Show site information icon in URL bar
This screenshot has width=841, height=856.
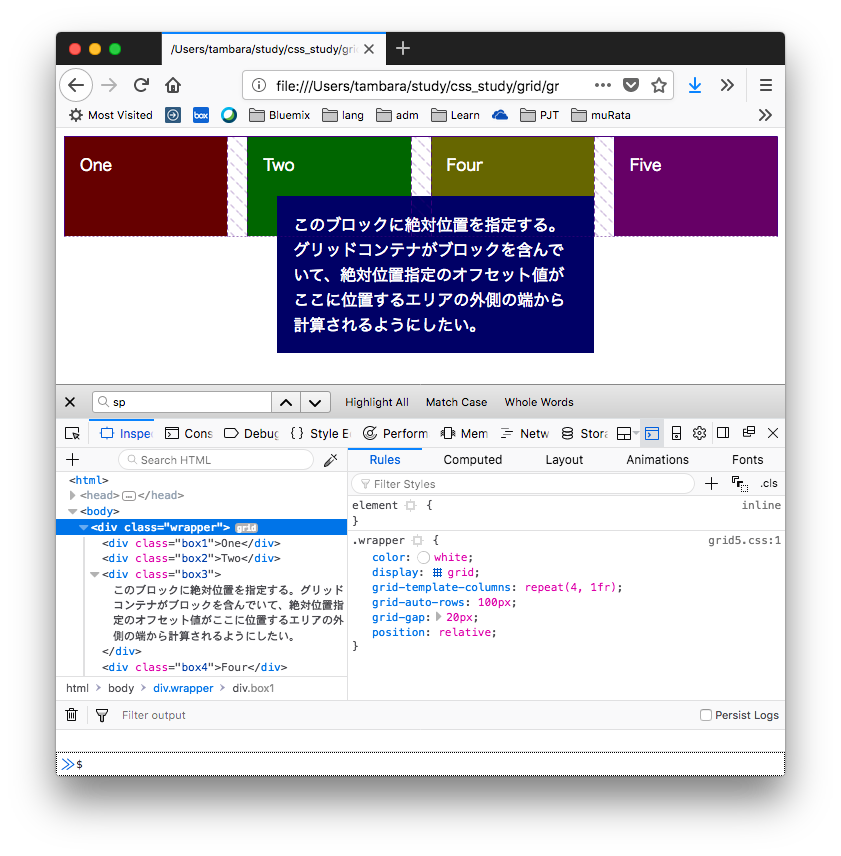pos(259,86)
